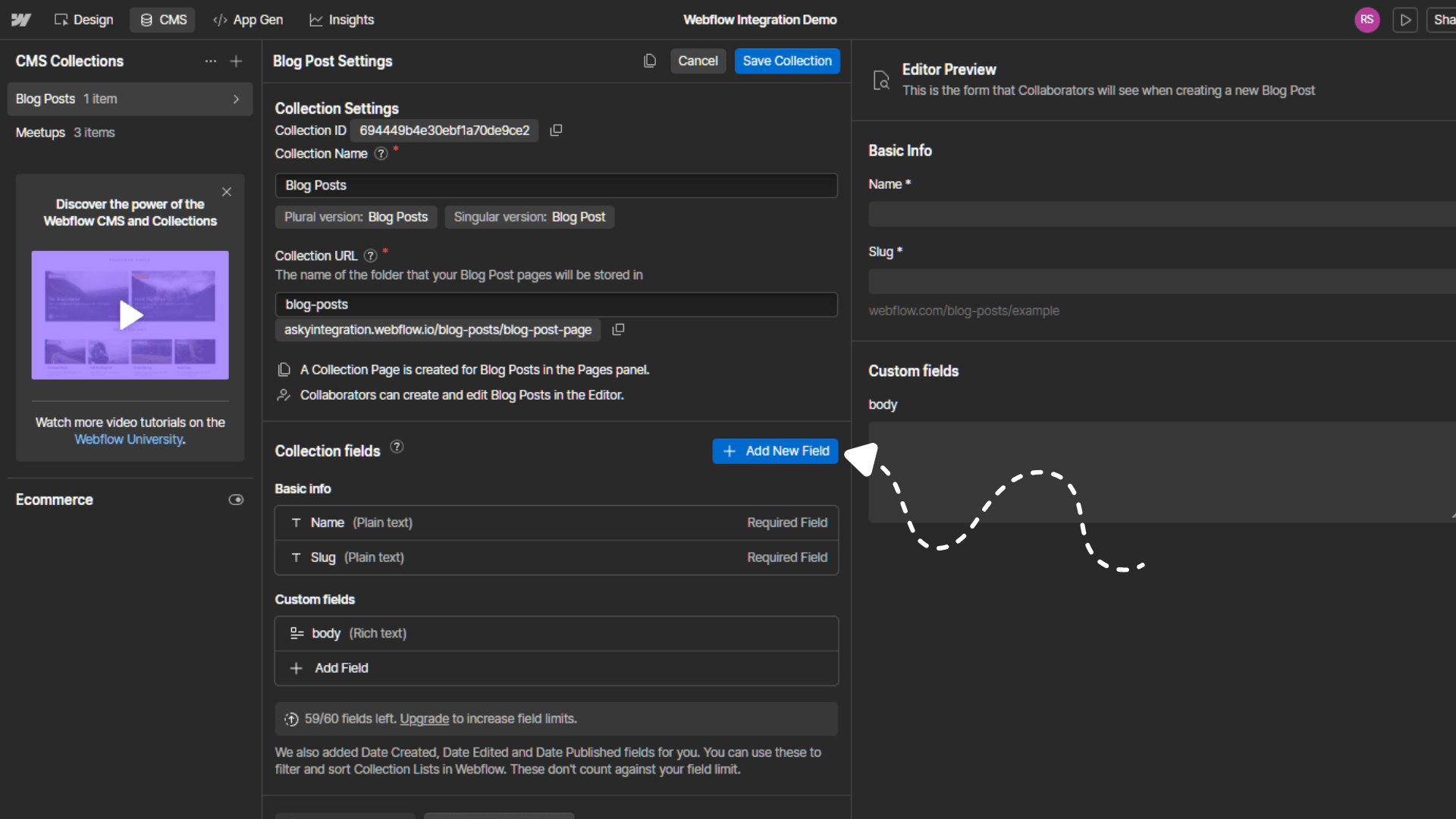The height and width of the screenshot is (819, 1456).
Task: Toggle Ecommerce visibility with the eye icon
Action: click(x=236, y=499)
